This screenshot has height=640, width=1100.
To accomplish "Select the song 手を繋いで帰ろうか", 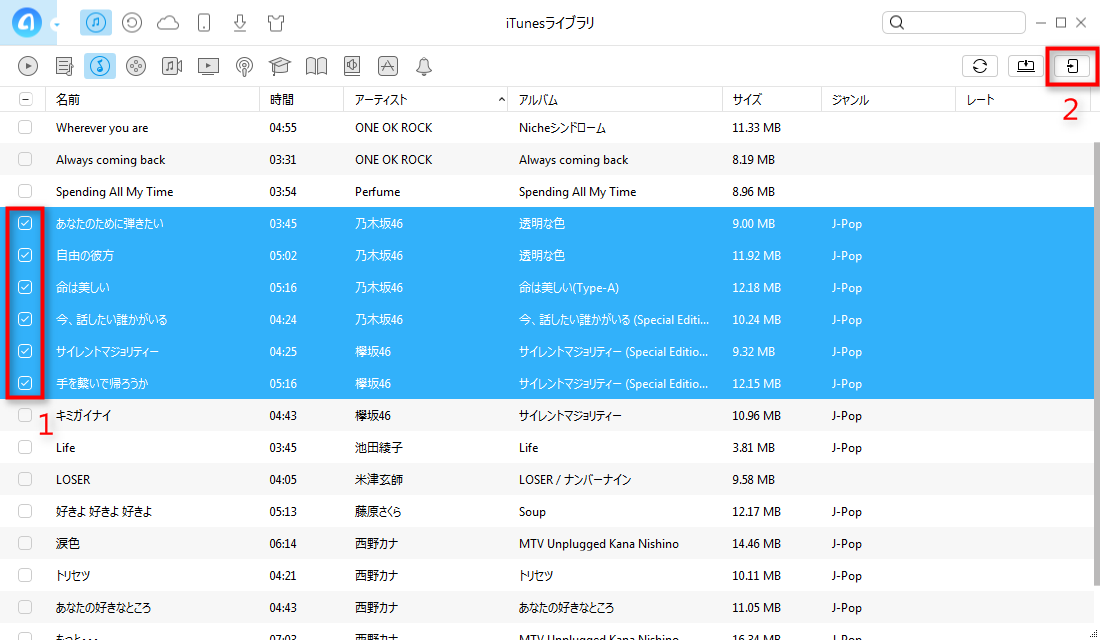I will click(102, 383).
